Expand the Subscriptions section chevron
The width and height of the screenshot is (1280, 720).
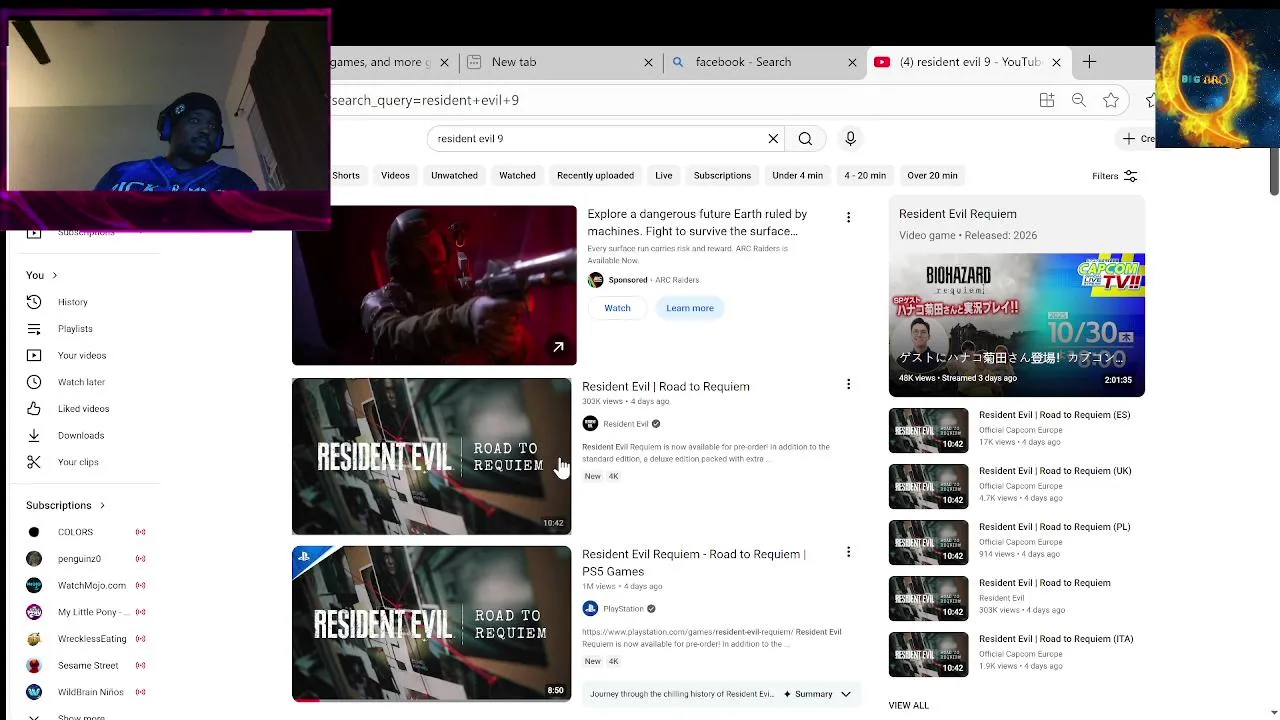tap(102, 506)
